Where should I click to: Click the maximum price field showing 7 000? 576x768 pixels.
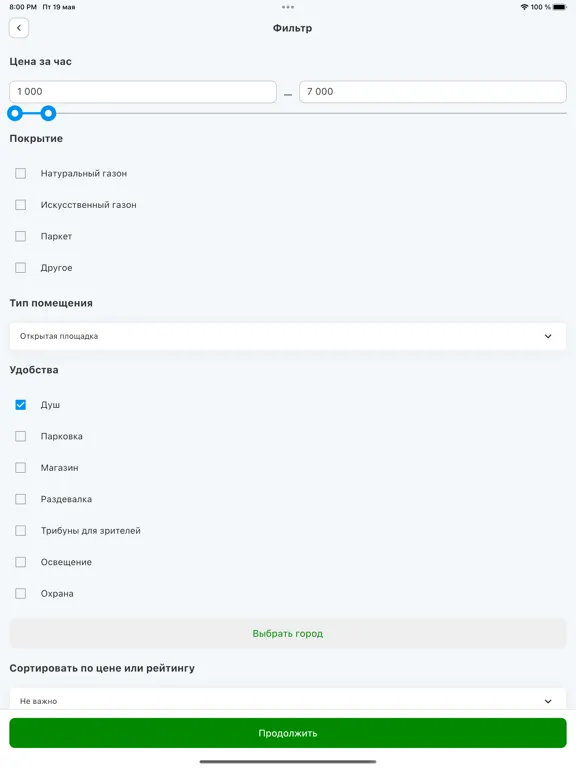tap(433, 92)
